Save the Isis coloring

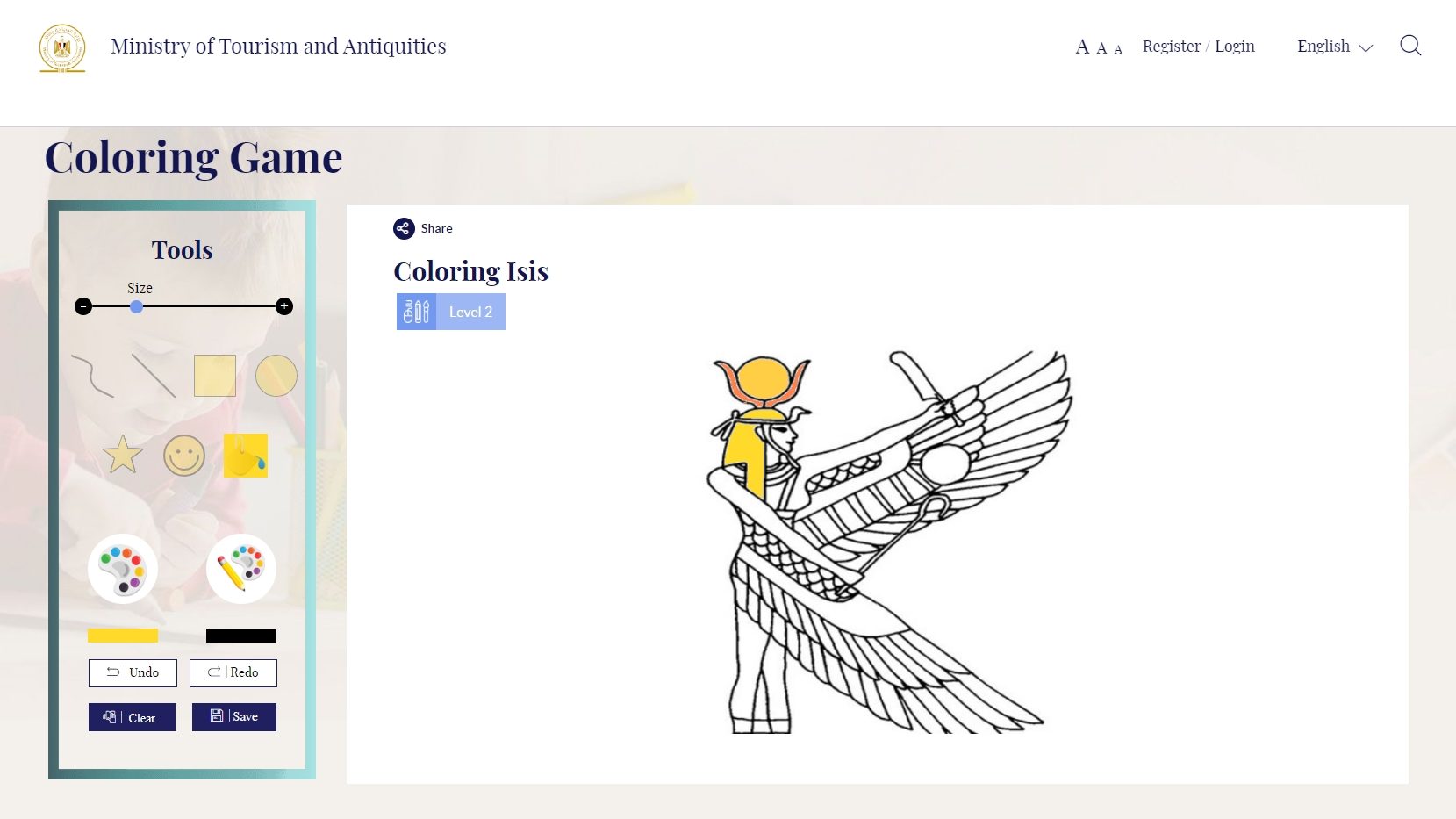pos(234,717)
